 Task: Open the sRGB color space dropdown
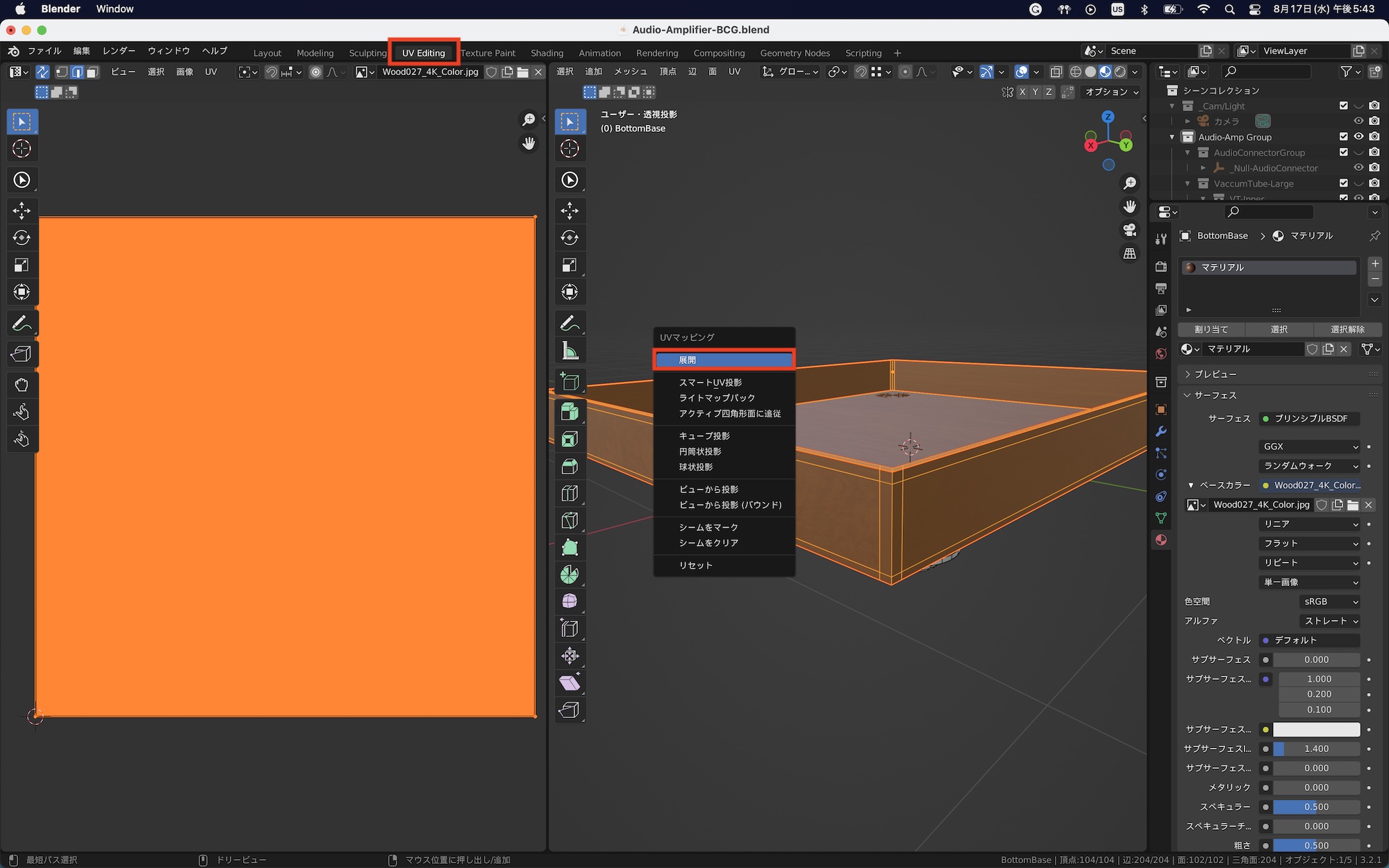(1329, 601)
